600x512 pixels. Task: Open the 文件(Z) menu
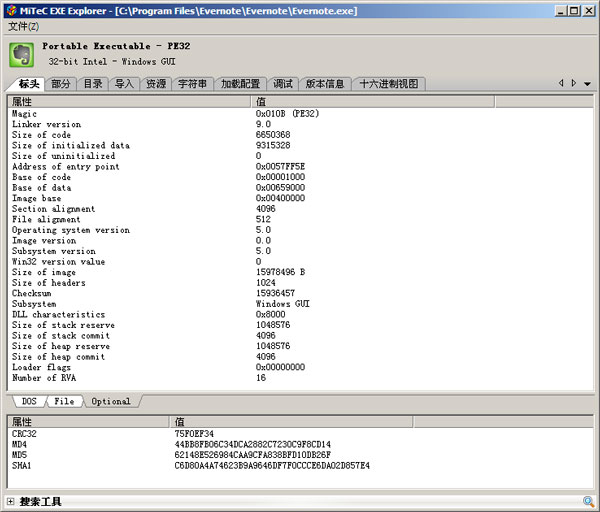pyautogui.click(x=23, y=26)
